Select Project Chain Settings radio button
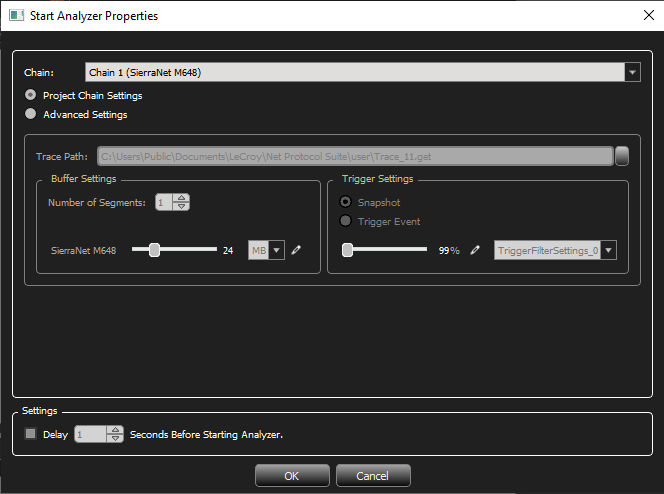The height and width of the screenshot is (494, 664). click(x=30, y=95)
